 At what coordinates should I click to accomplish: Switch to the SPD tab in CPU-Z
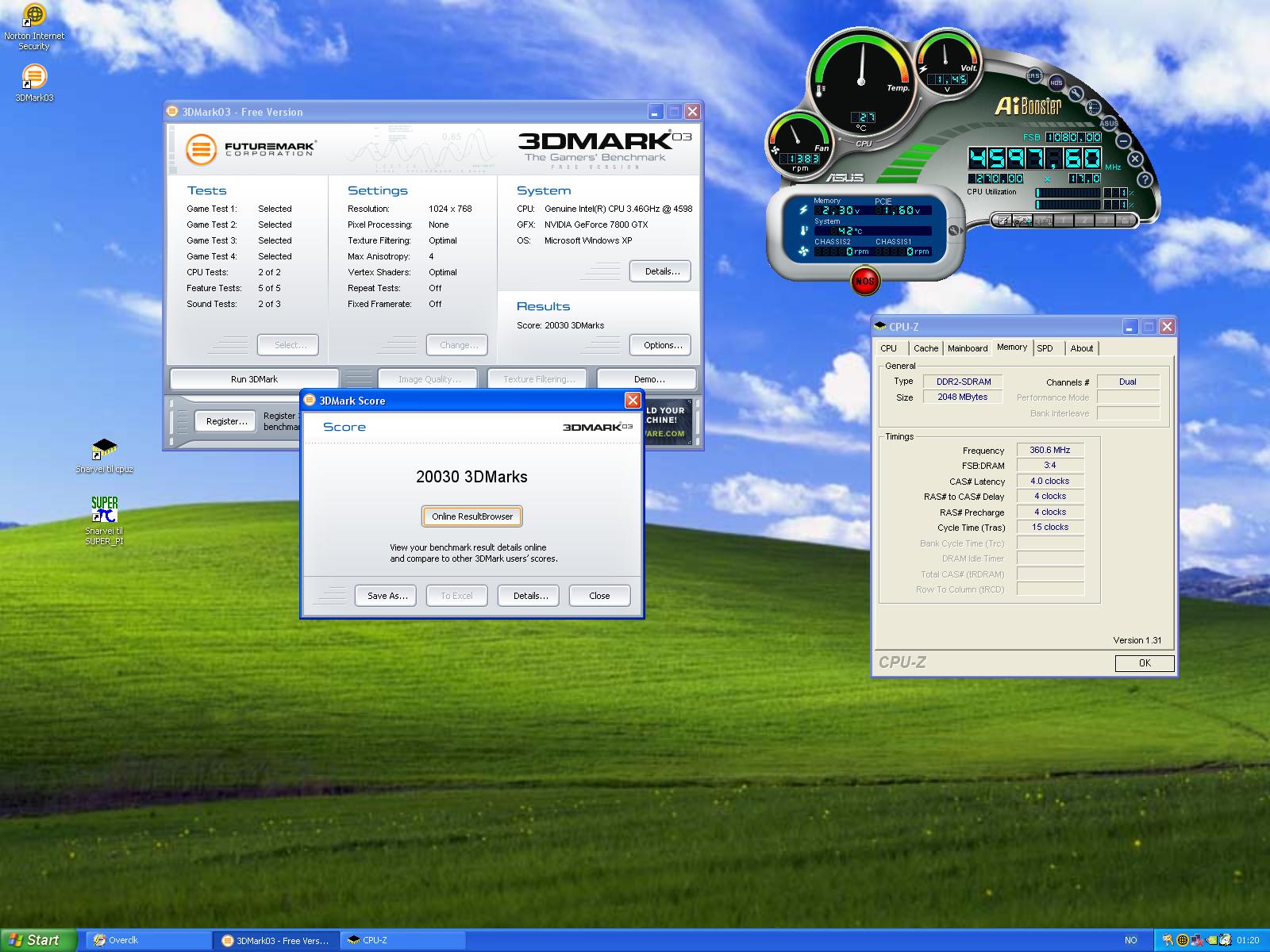tap(1045, 348)
